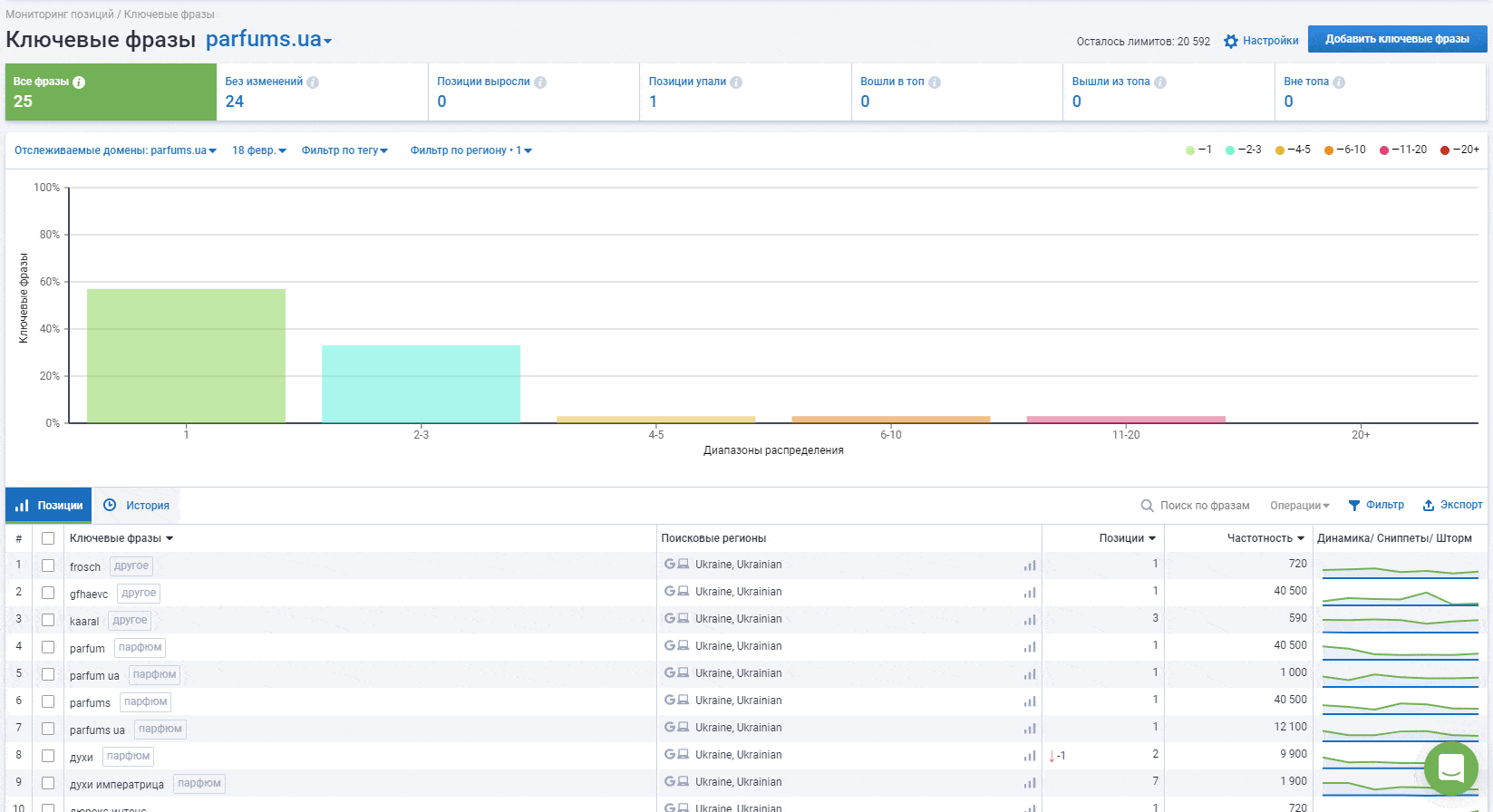Open the bar chart icon in kaaral row
The width and height of the screenshot is (1493, 812).
(x=1030, y=620)
